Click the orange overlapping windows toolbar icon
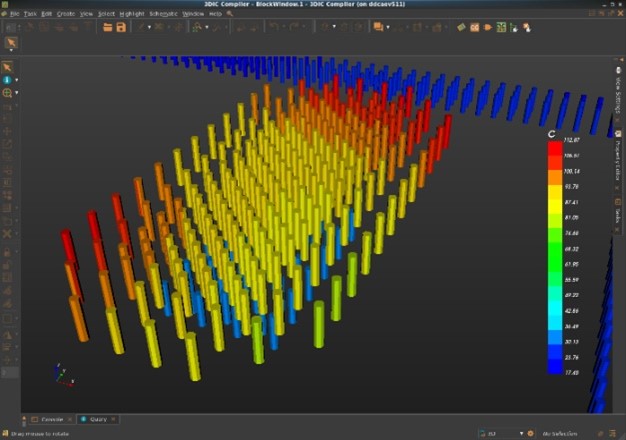The image size is (626, 440). (x=378, y=27)
